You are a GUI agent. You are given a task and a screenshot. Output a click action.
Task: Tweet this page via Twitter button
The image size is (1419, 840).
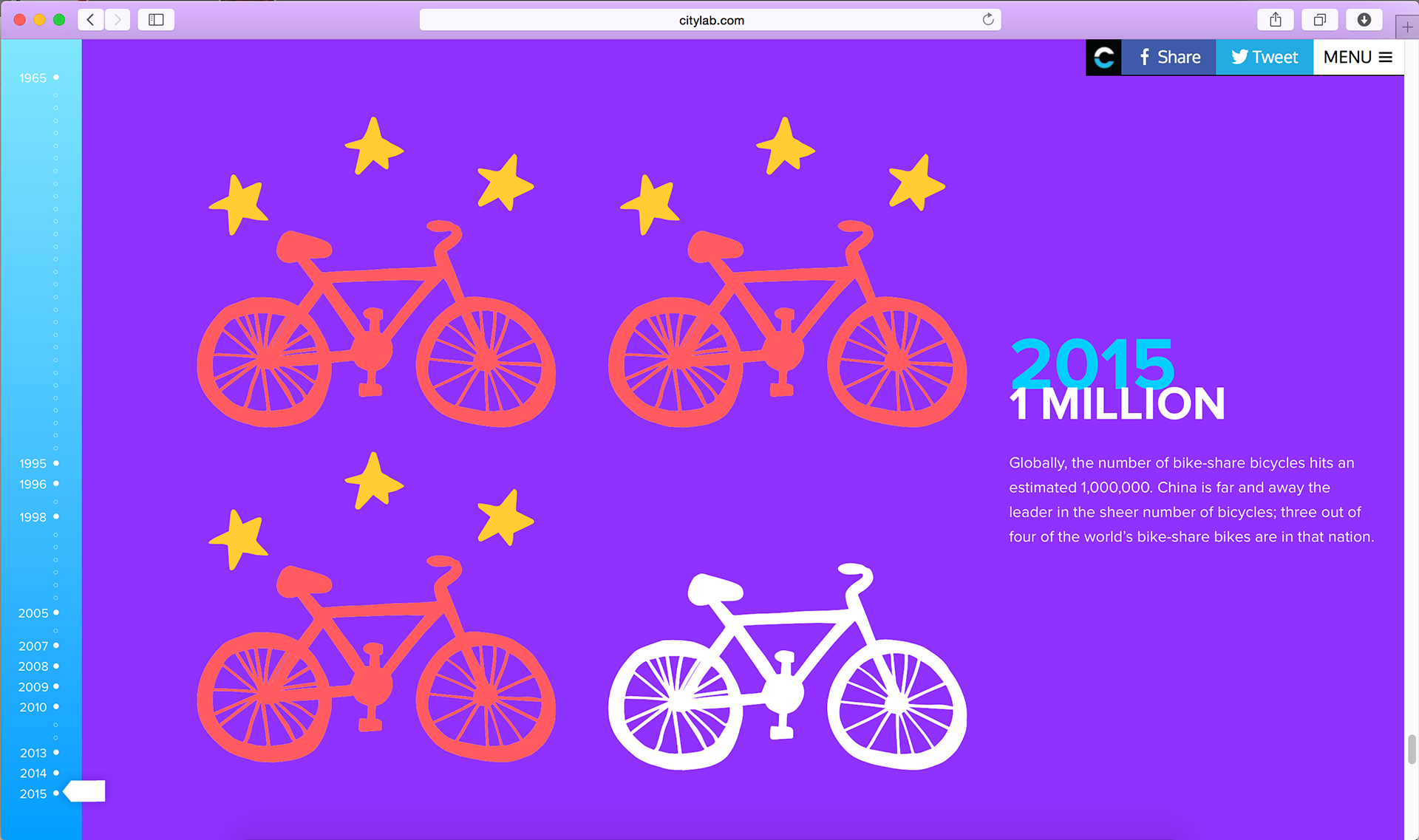pos(1264,58)
